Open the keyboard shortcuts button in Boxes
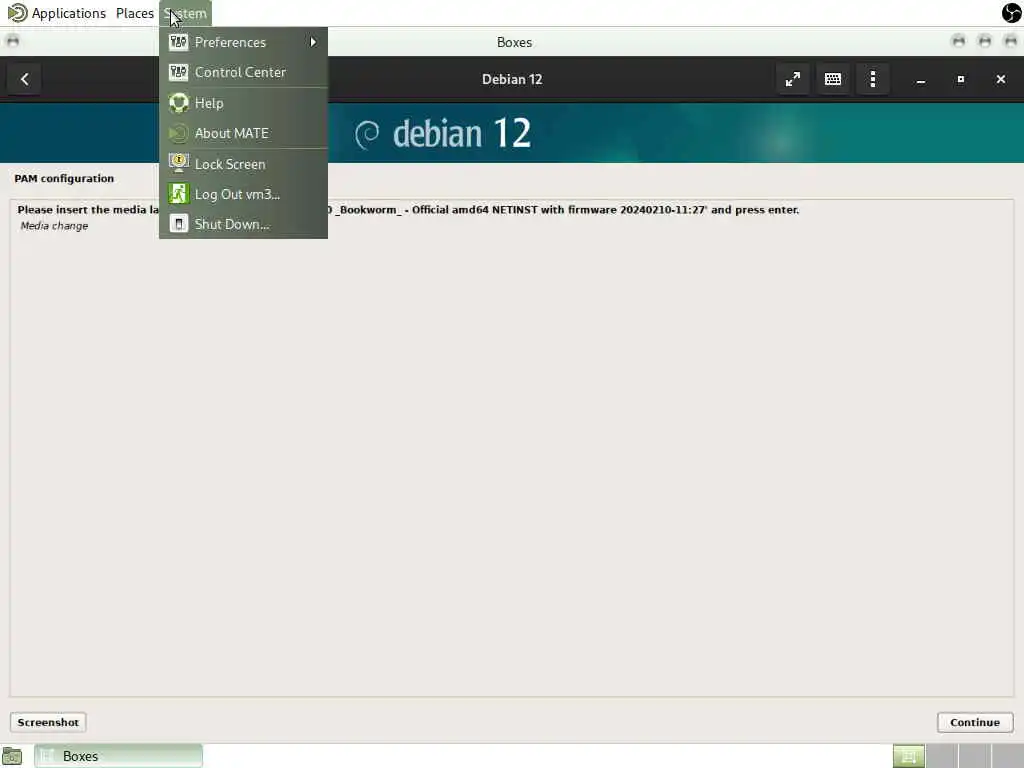 pyautogui.click(x=833, y=79)
